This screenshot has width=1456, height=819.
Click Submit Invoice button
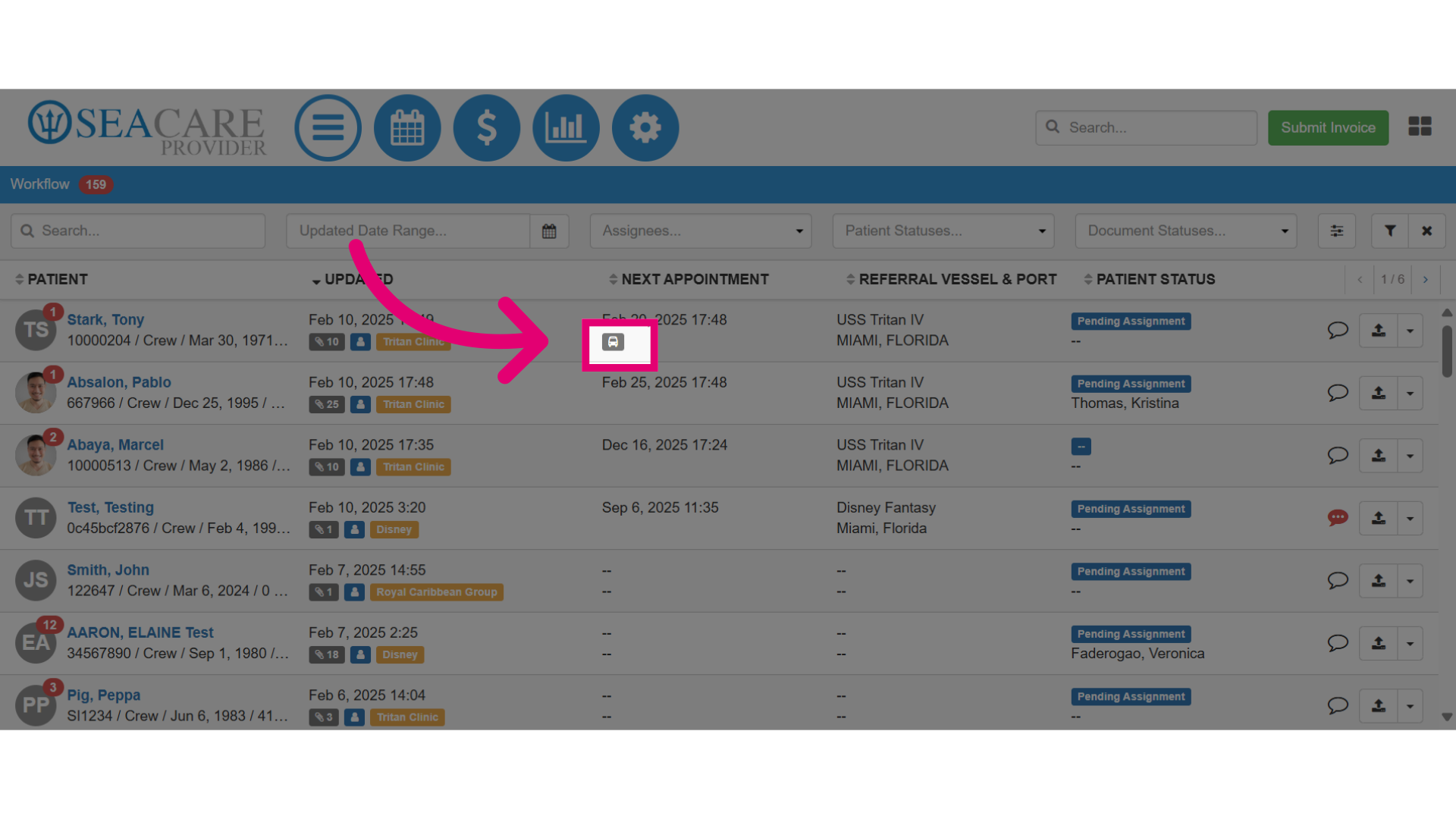[1328, 127]
